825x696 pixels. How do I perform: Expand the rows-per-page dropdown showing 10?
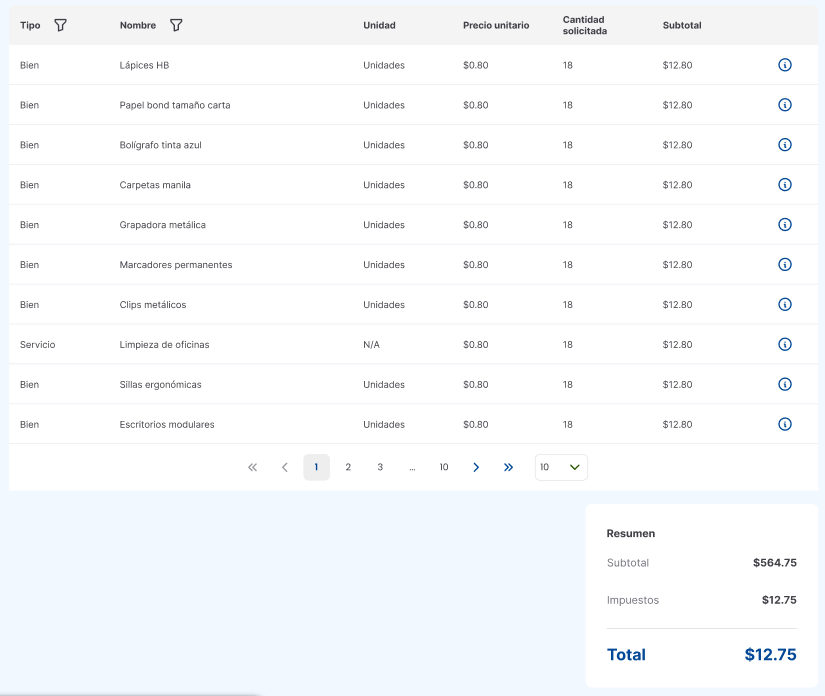coord(561,467)
